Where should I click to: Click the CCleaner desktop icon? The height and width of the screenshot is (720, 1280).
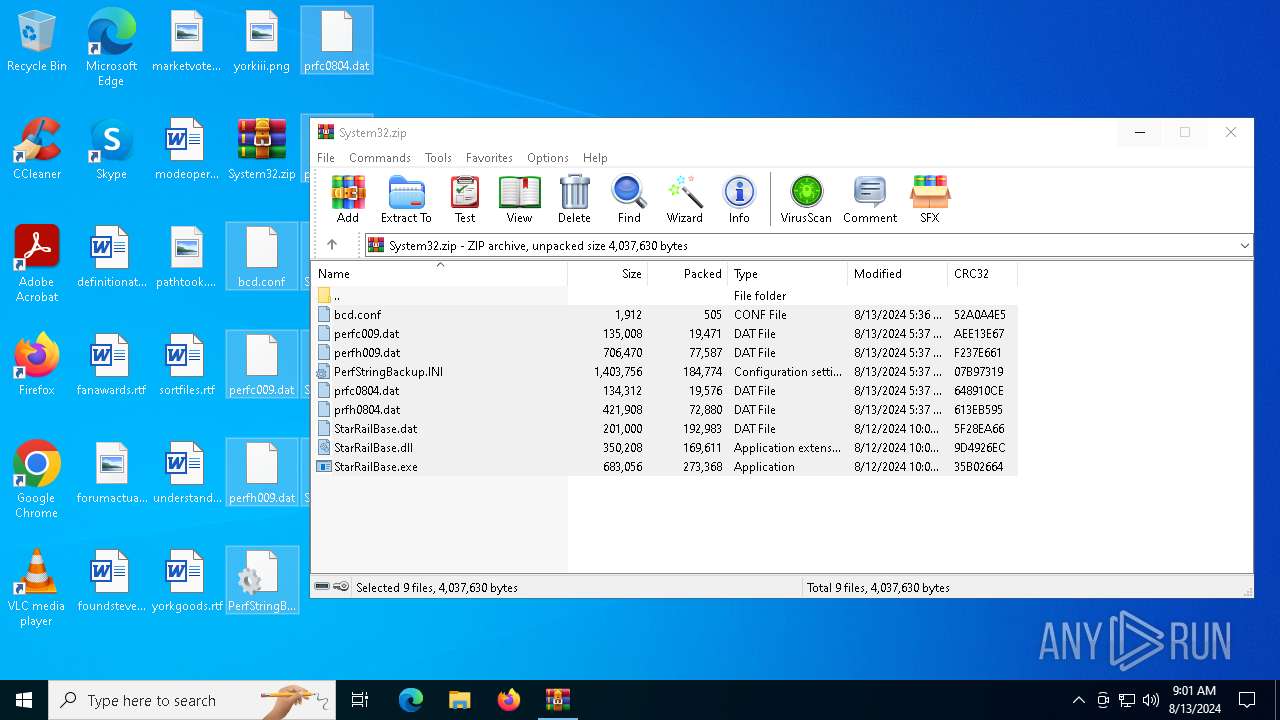pyautogui.click(x=37, y=150)
